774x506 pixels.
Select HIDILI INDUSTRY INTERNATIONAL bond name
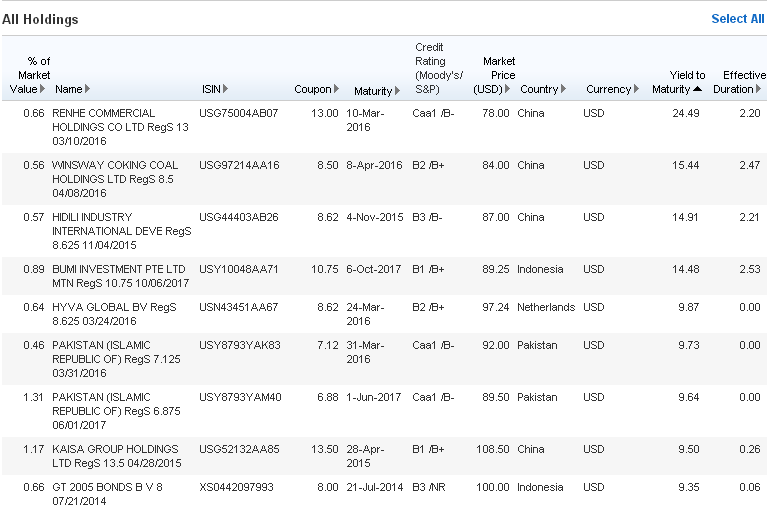121,231
